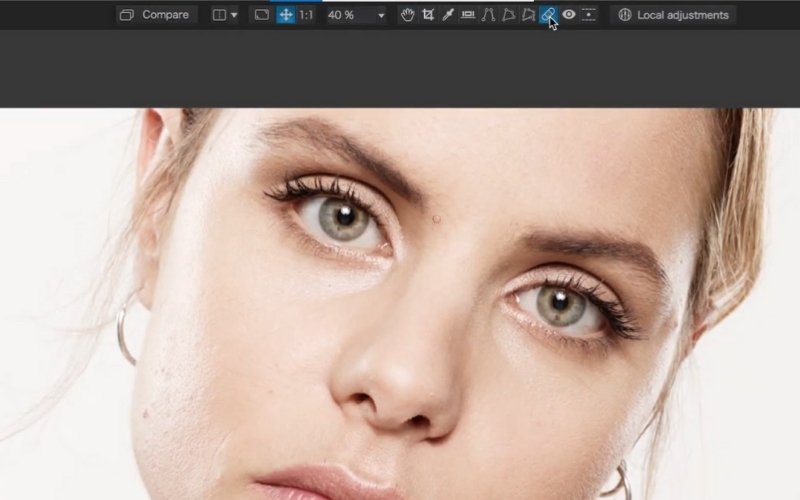Pick the white balance eyedropper tool
The image size is (800, 500).
pyautogui.click(x=448, y=15)
